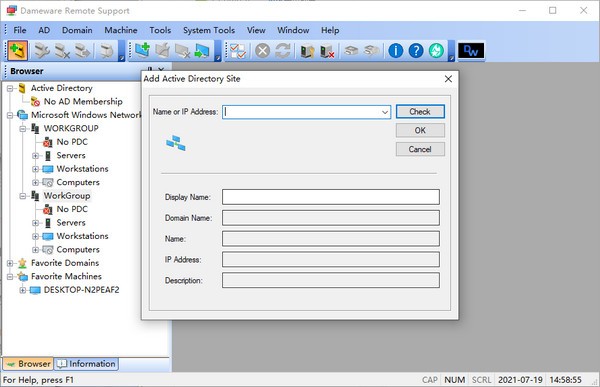Switch to the Information tab
Screen dimensions: 600x387
click(86, 364)
